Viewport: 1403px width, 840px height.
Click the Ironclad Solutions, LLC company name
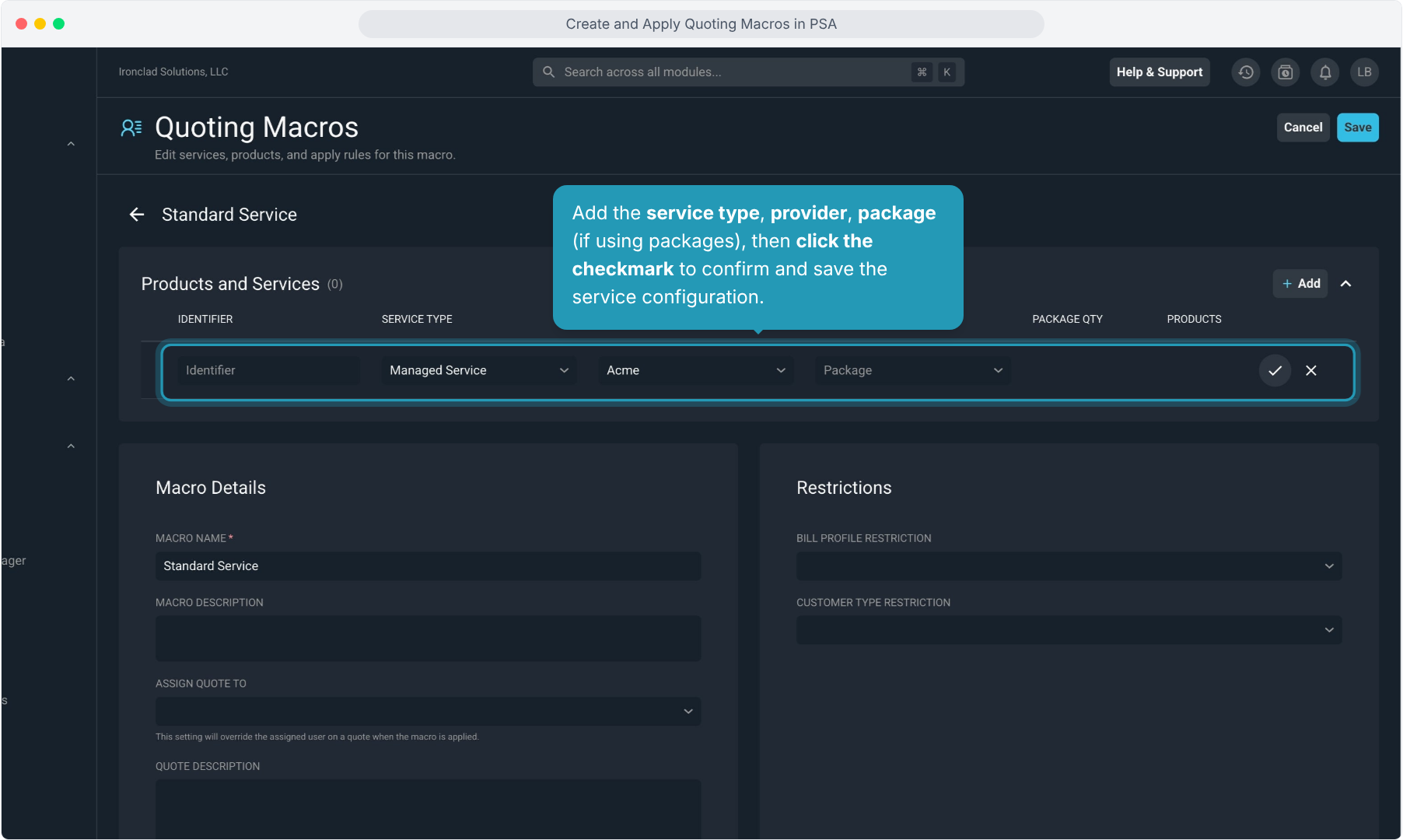(x=173, y=72)
